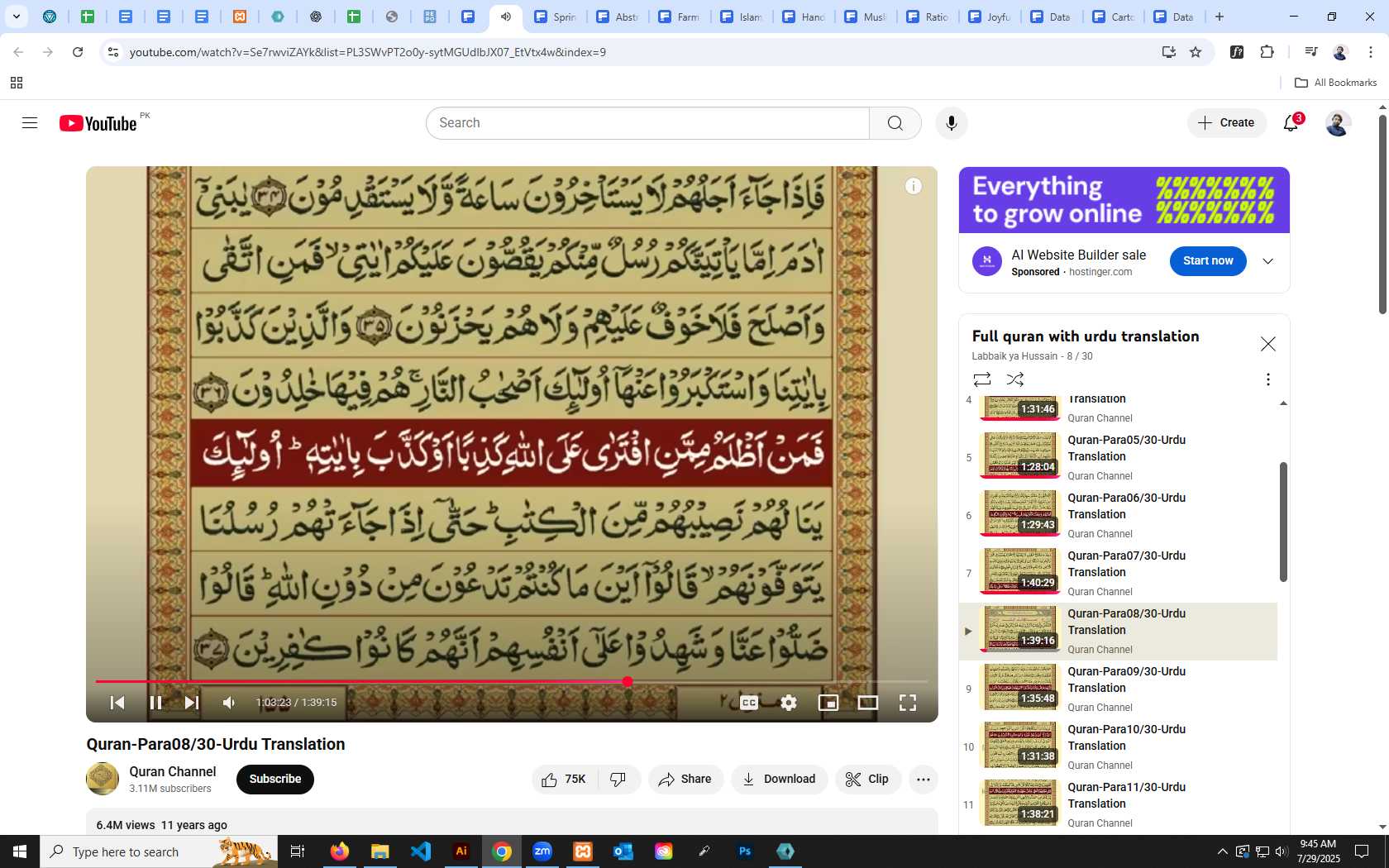Switch to the Carto browser tab
Image resolution: width=1389 pixels, height=868 pixels.
(x=1114, y=17)
